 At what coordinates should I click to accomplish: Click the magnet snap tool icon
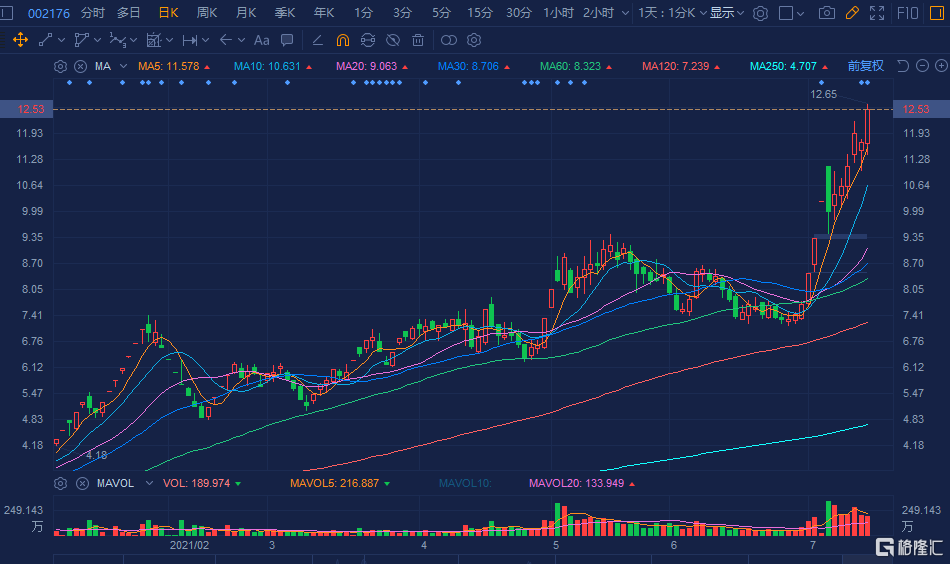(342, 40)
